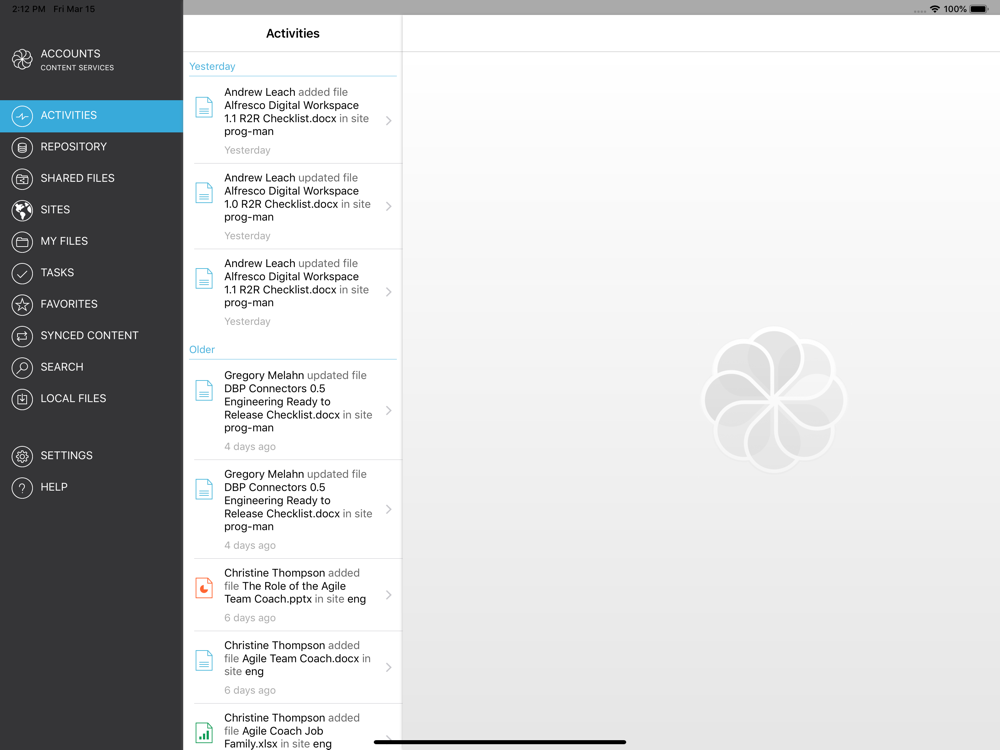Viewport: 1000px width, 750px height.
Task: Click the Favorites star icon
Action: point(22,304)
